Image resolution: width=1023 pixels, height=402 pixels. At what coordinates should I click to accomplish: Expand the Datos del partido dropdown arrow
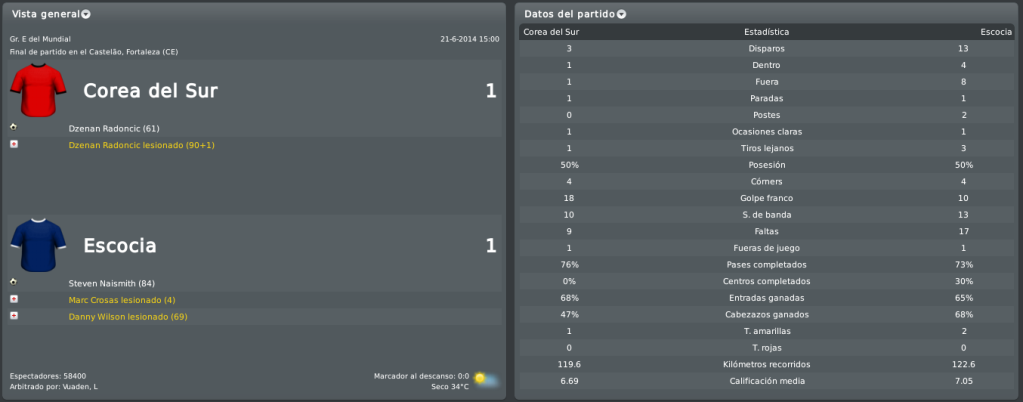pos(621,14)
